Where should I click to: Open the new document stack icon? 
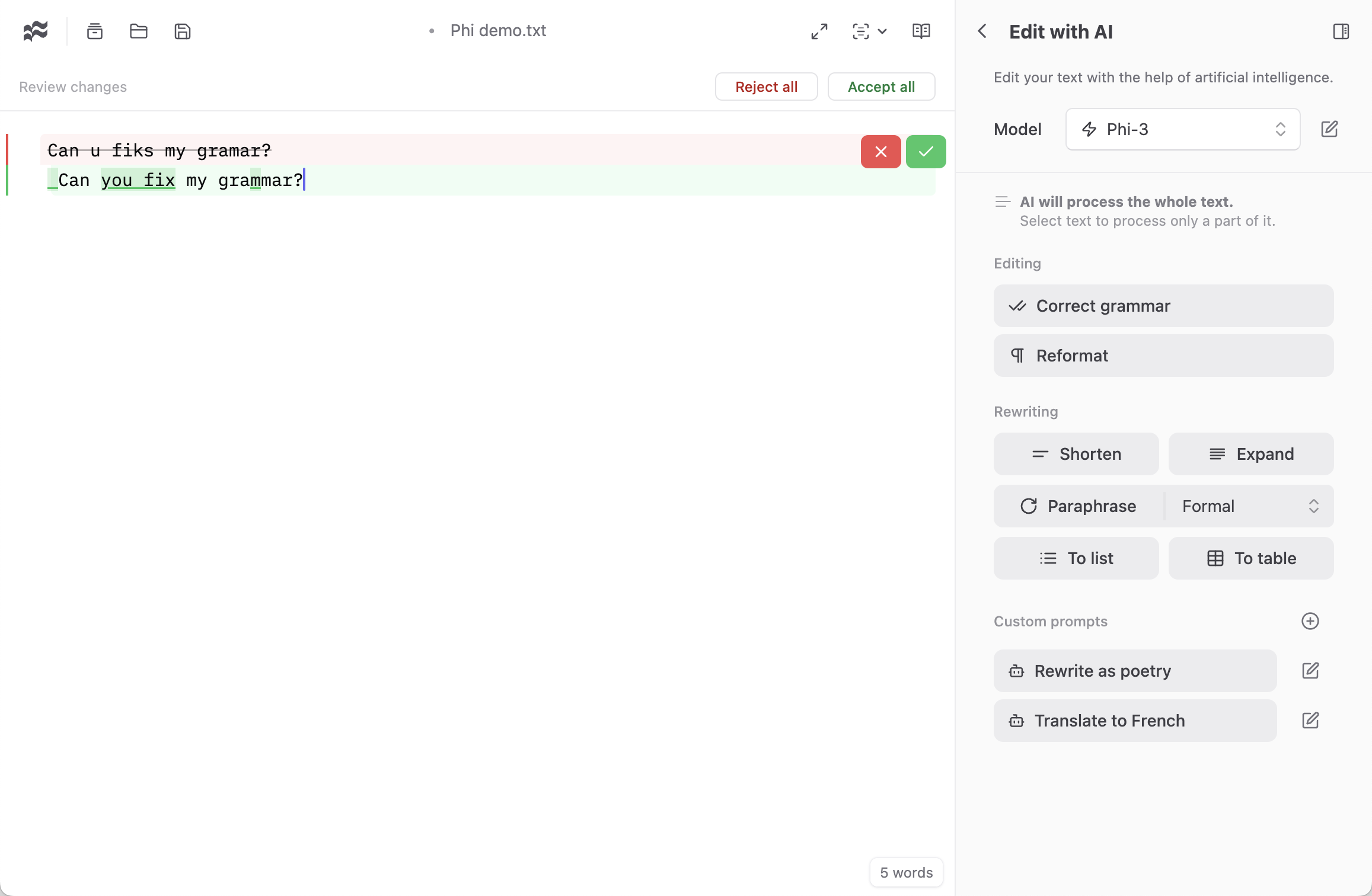[x=95, y=31]
